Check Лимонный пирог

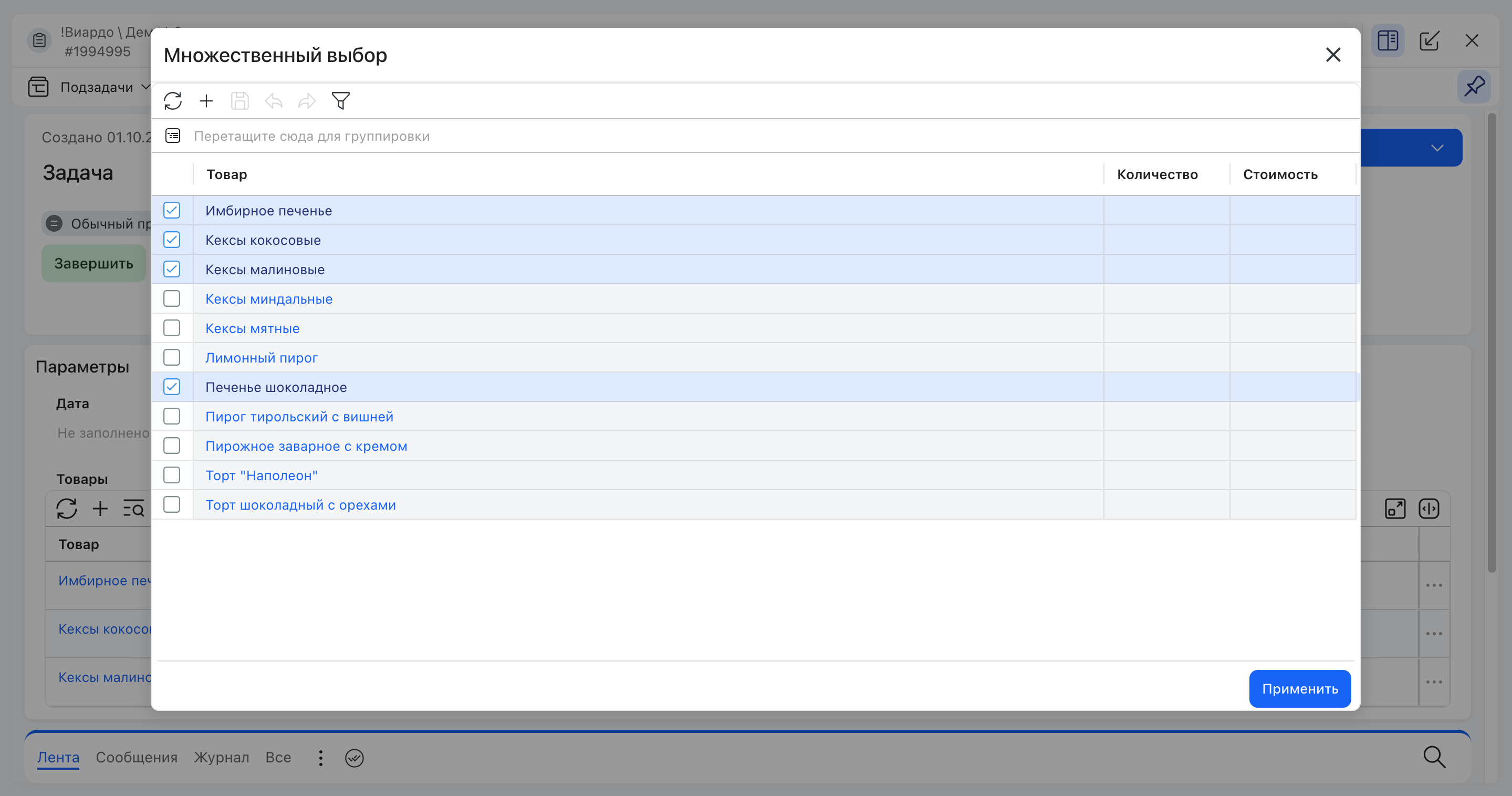(x=171, y=357)
